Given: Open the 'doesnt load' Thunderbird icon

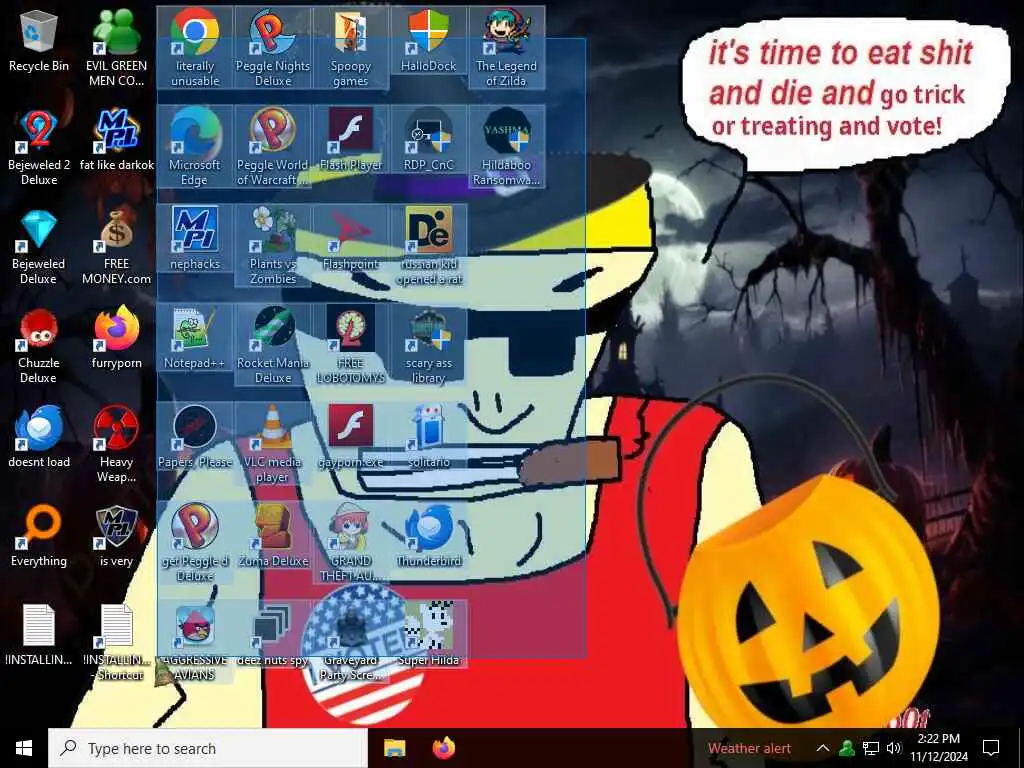Looking at the screenshot, I should pyautogui.click(x=39, y=438).
